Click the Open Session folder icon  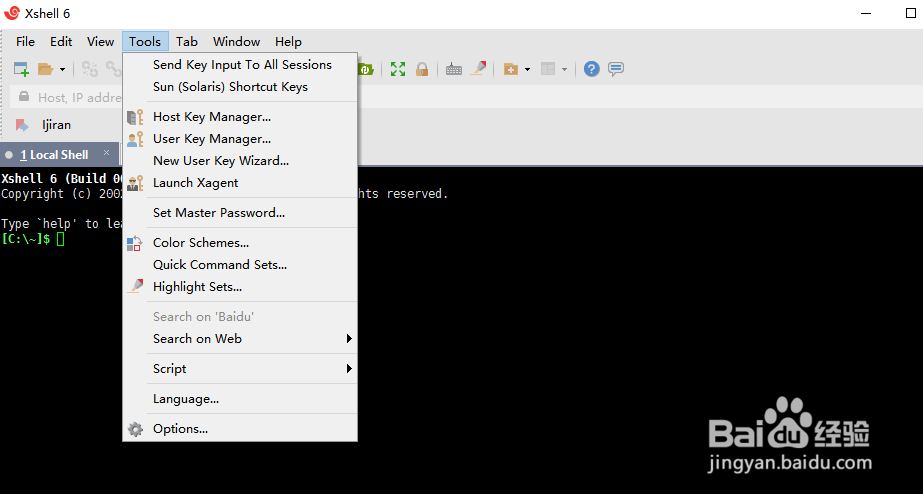pyautogui.click(x=45, y=69)
